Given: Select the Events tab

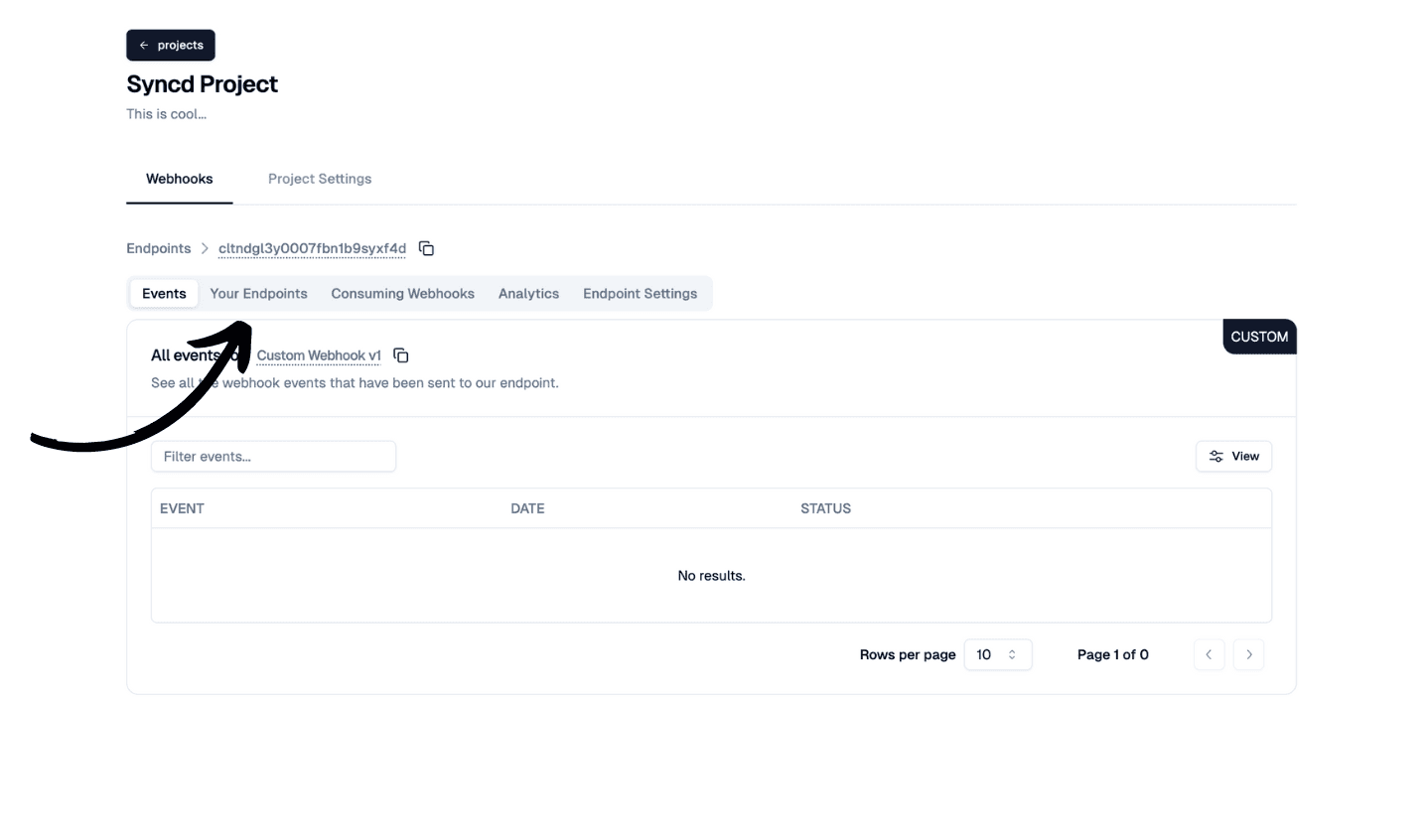Looking at the screenshot, I should (164, 294).
